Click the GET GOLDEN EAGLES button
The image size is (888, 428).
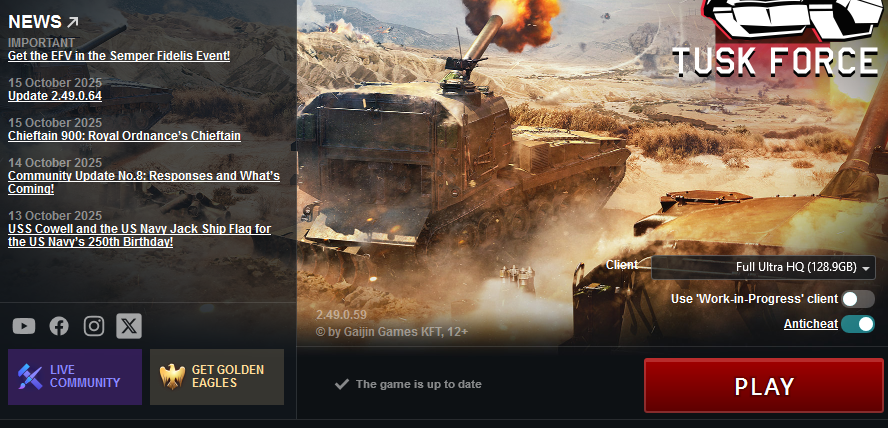tap(217, 376)
